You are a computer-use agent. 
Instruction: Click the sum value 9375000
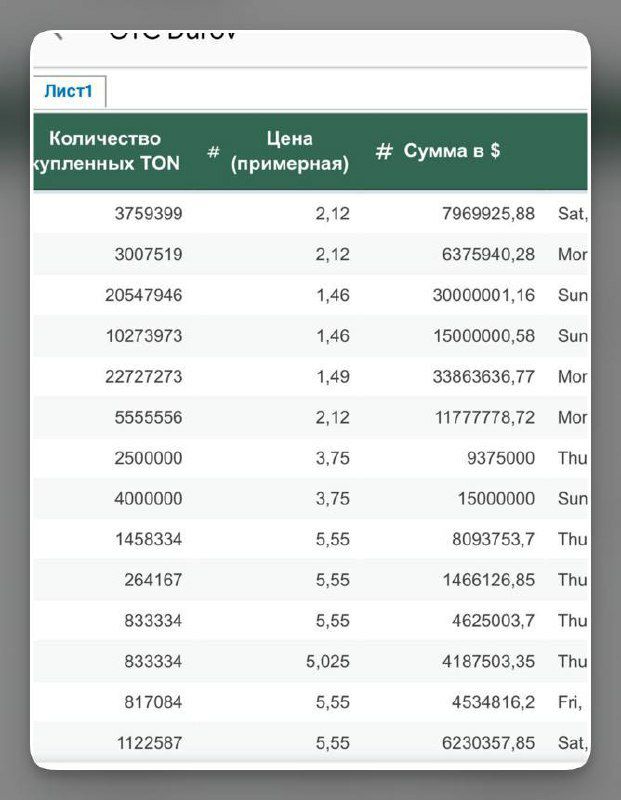[x=501, y=458]
